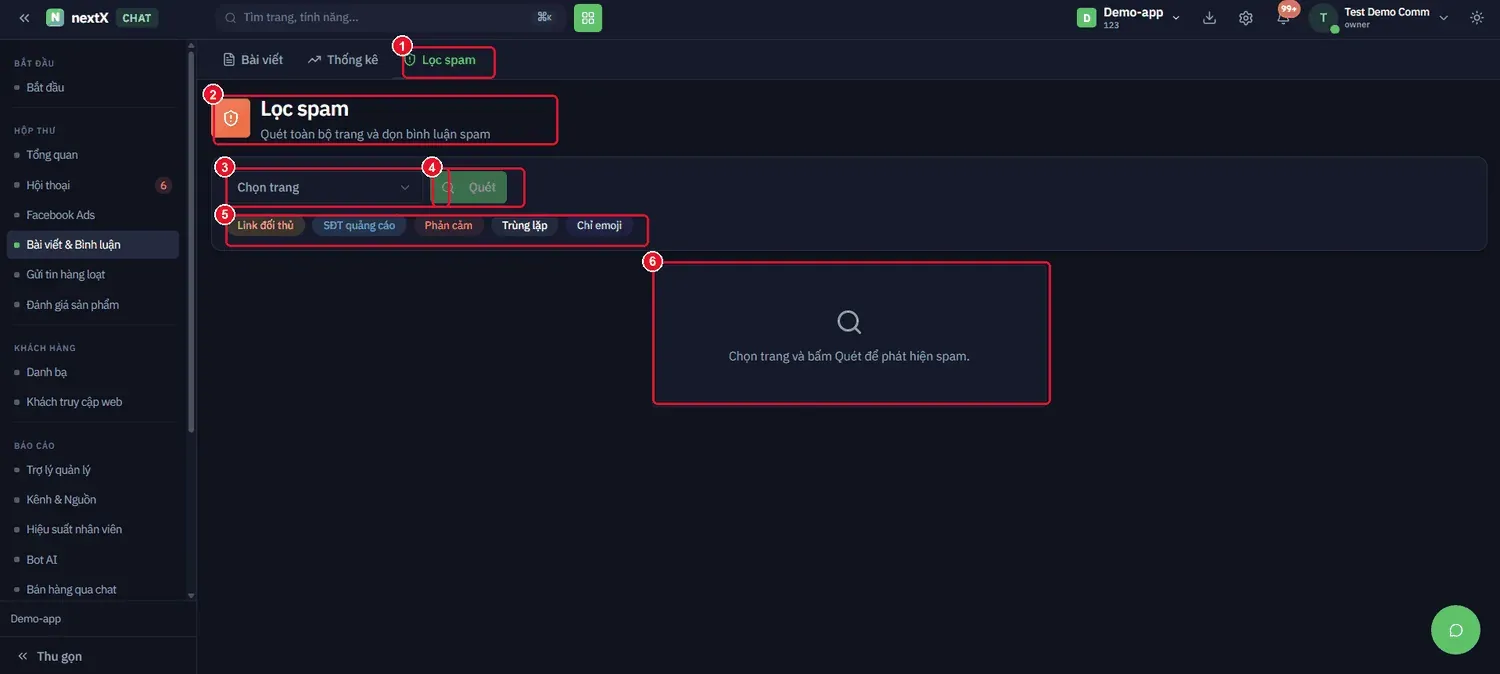Image resolution: width=1500 pixels, height=674 pixels.
Task: Switch to the Thống kê tab
Action: tap(343, 60)
